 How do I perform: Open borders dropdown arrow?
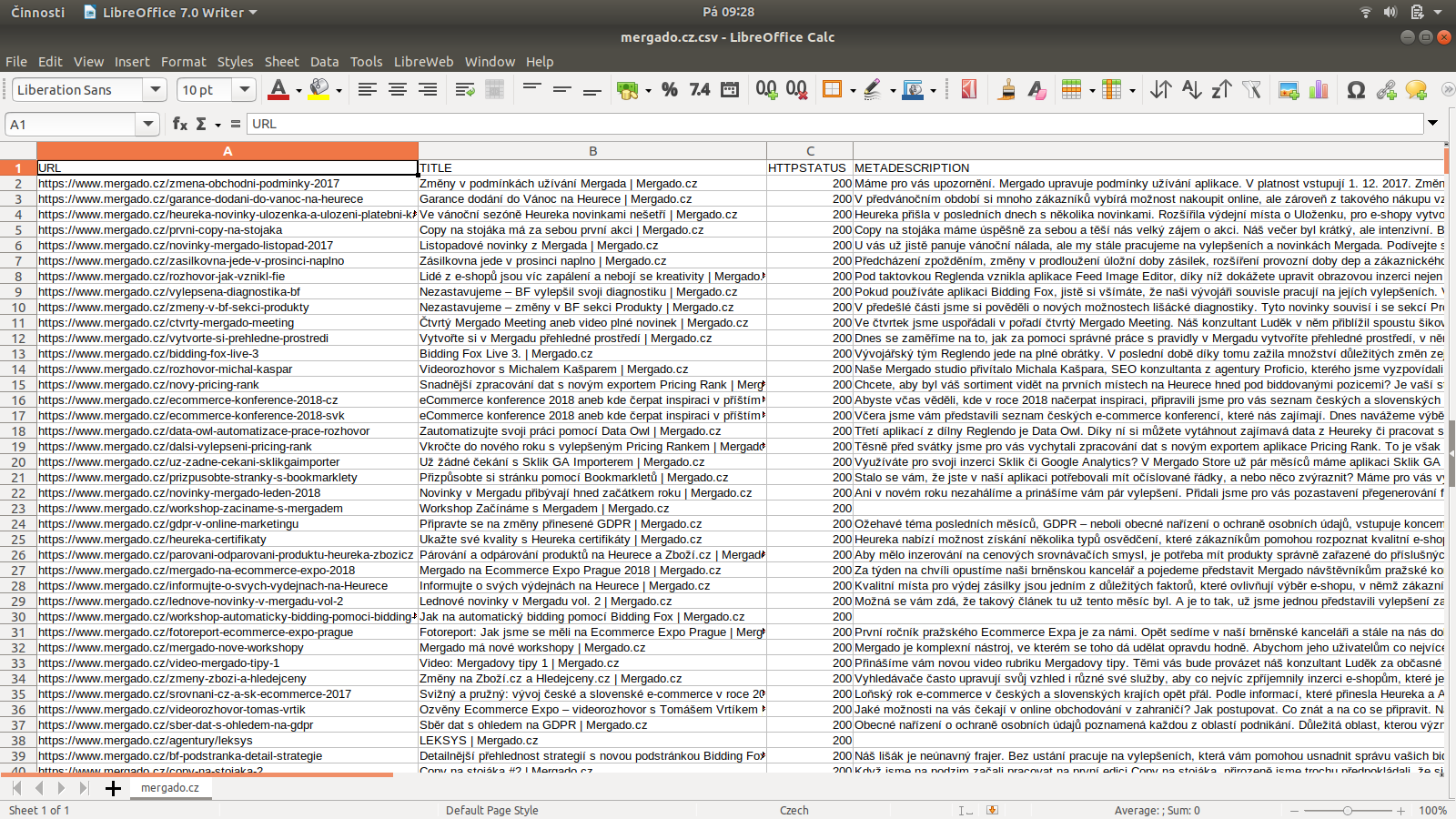click(853, 90)
